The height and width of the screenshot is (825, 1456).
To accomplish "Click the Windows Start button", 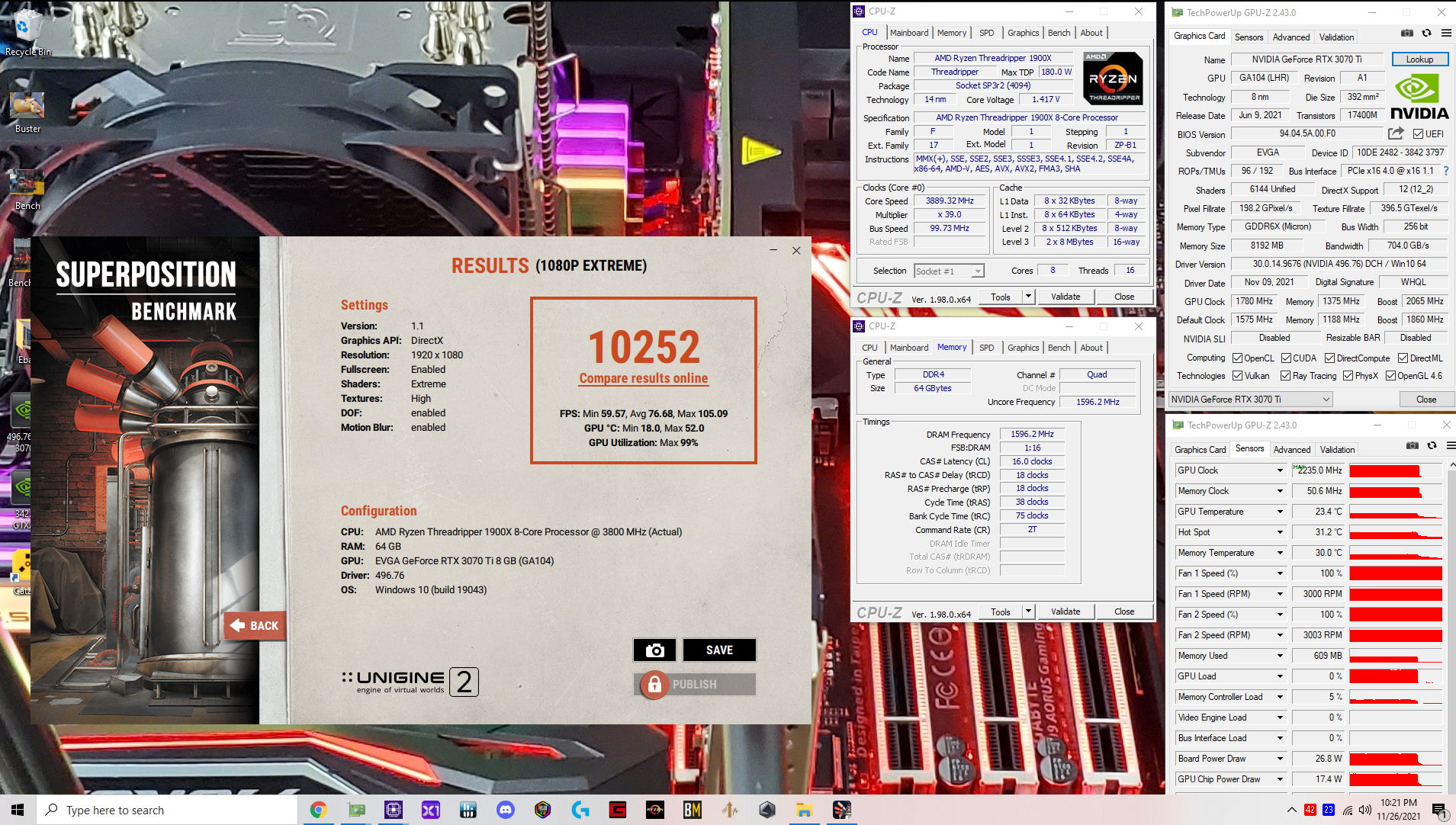I will coord(18,810).
